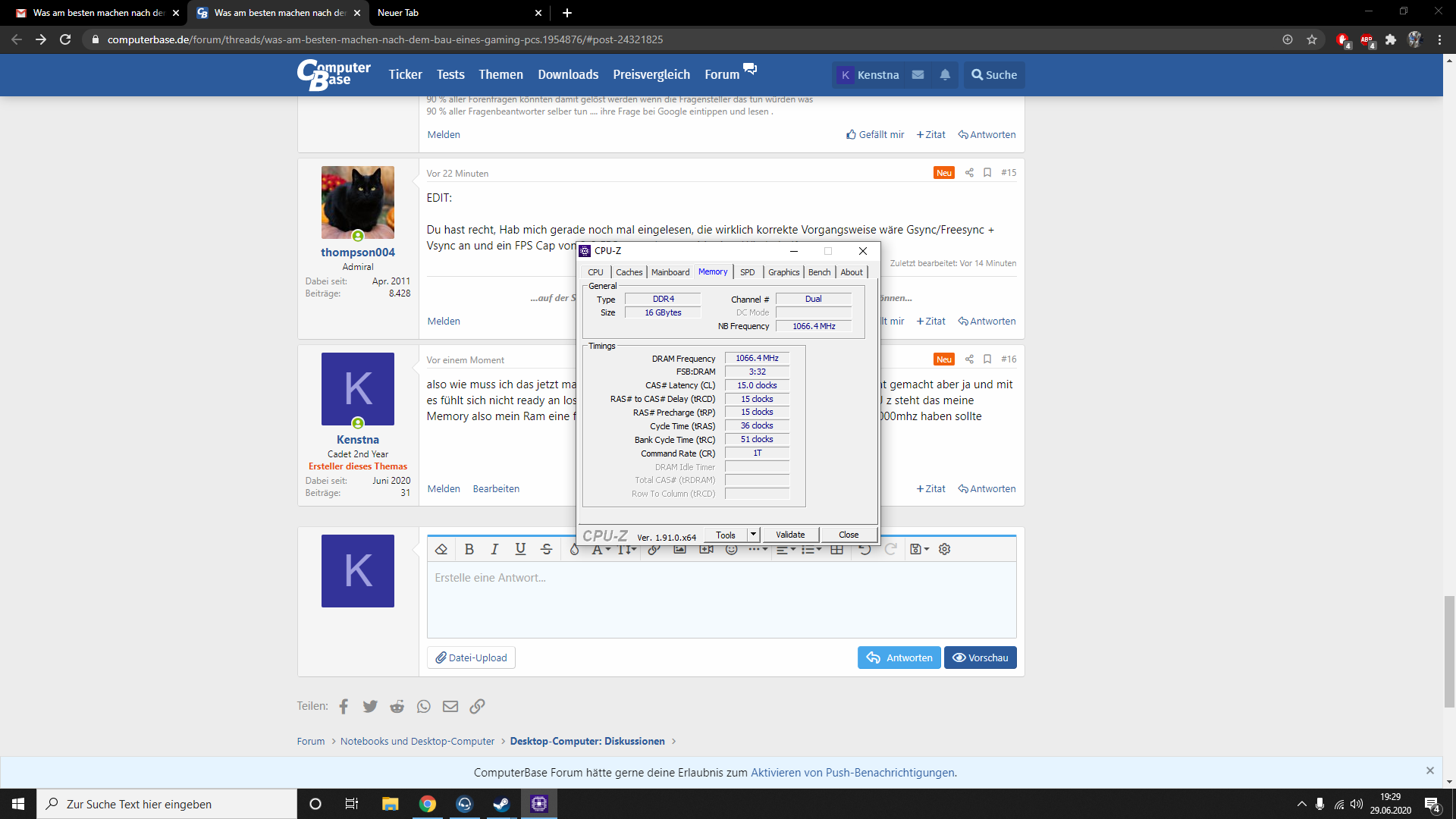Open the editor settings gear icon
Screen dimensions: 1456x819
click(944, 549)
